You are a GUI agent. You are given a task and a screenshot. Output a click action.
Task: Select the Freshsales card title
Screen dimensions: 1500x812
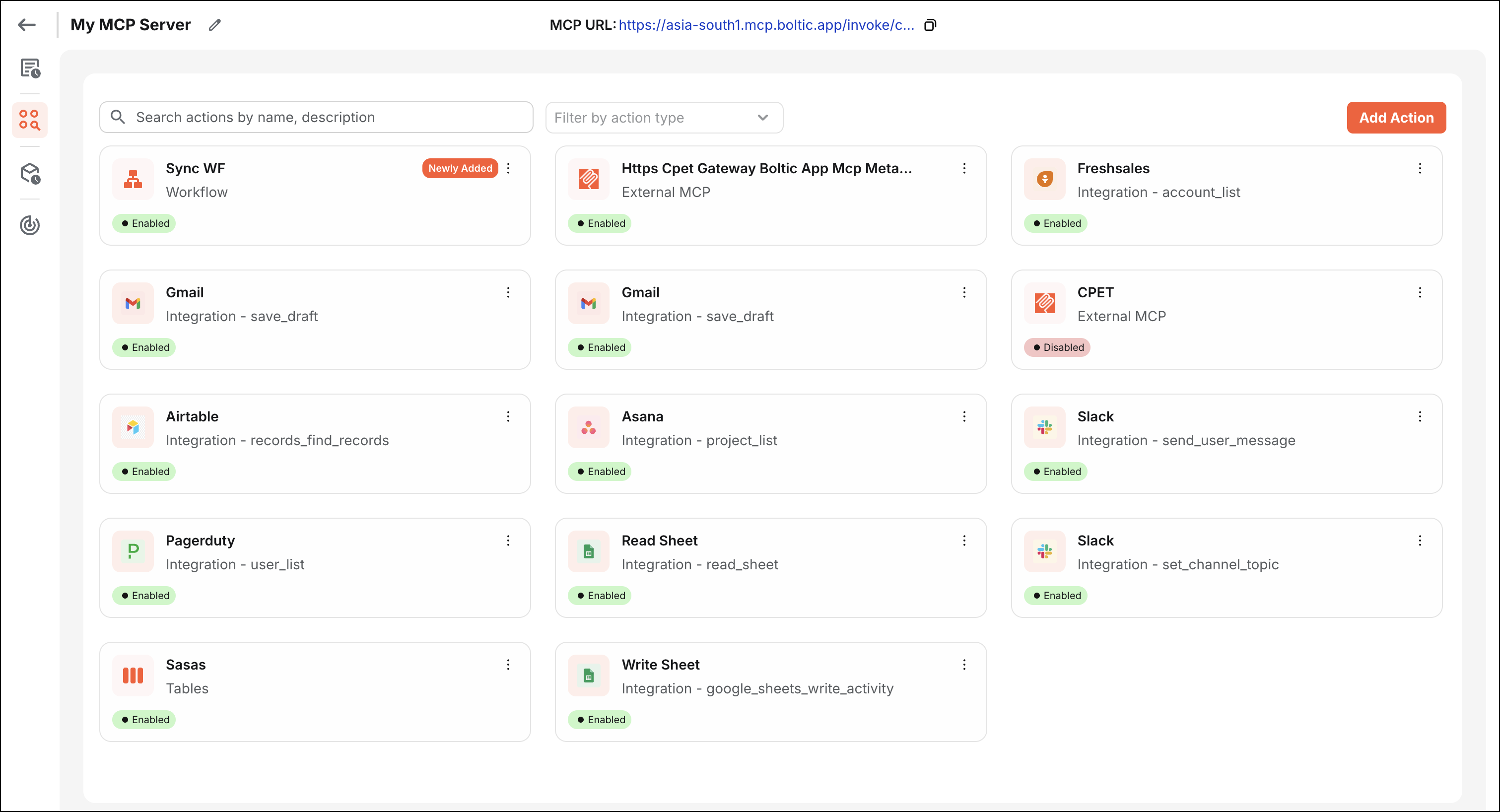1113,168
